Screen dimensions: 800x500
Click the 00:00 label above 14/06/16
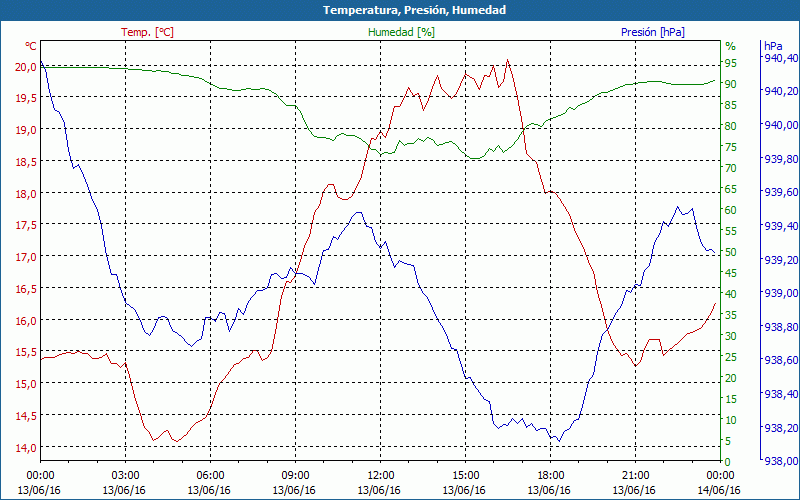coord(720,476)
